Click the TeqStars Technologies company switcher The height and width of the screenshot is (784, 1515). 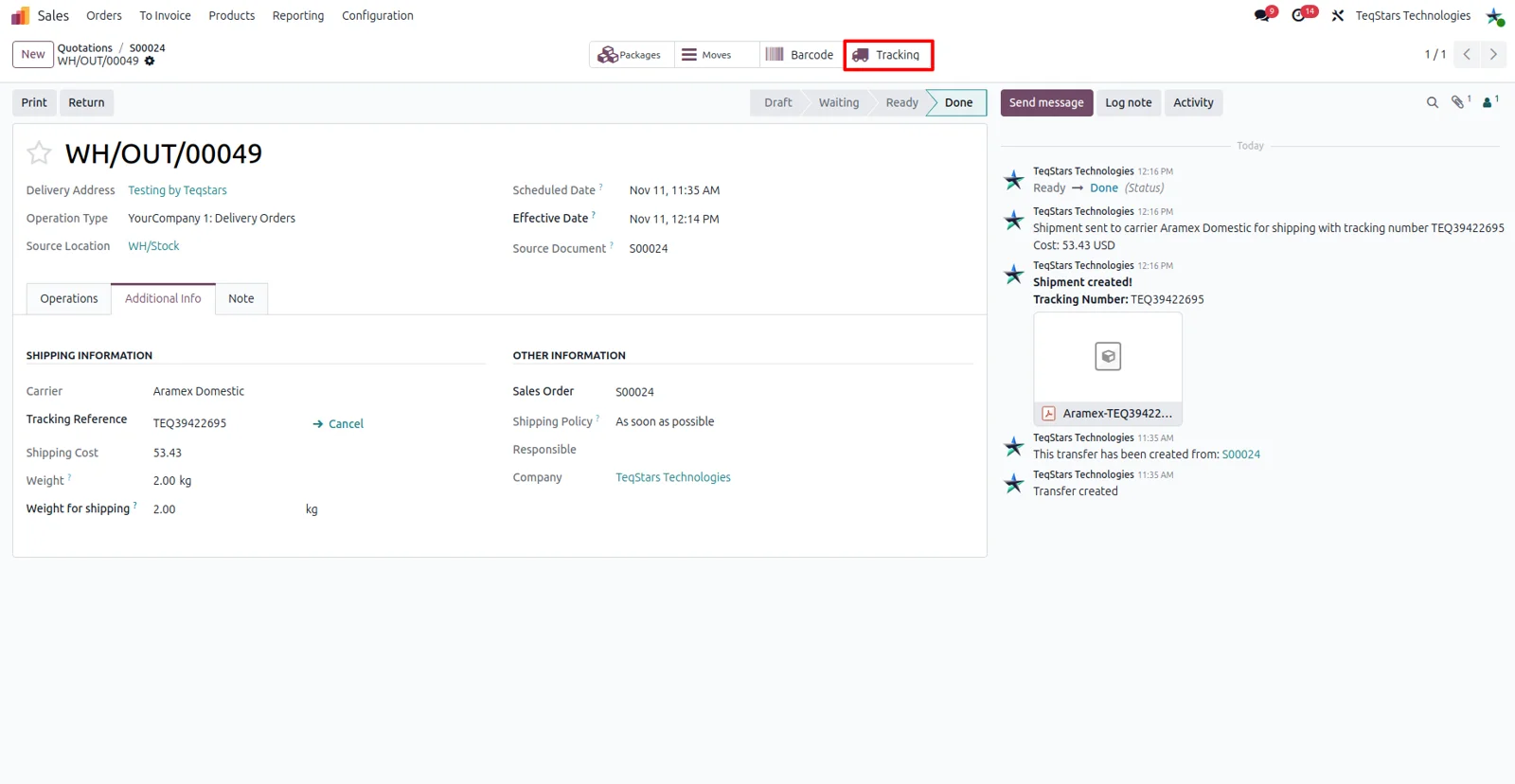[x=1413, y=15]
